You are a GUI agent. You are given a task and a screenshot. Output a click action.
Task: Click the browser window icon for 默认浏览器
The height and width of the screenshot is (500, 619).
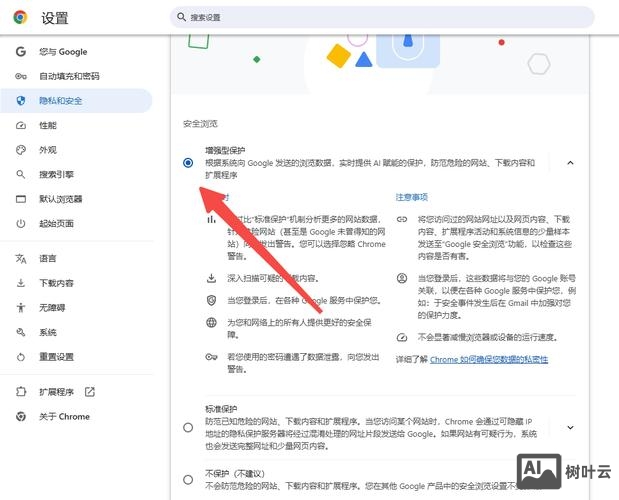pos(21,199)
